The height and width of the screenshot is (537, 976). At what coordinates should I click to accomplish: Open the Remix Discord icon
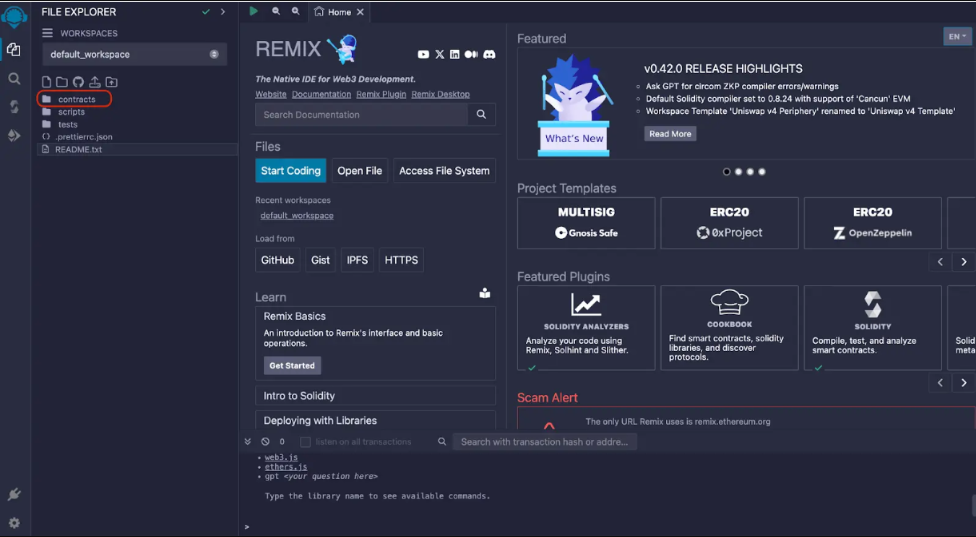click(x=489, y=55)
